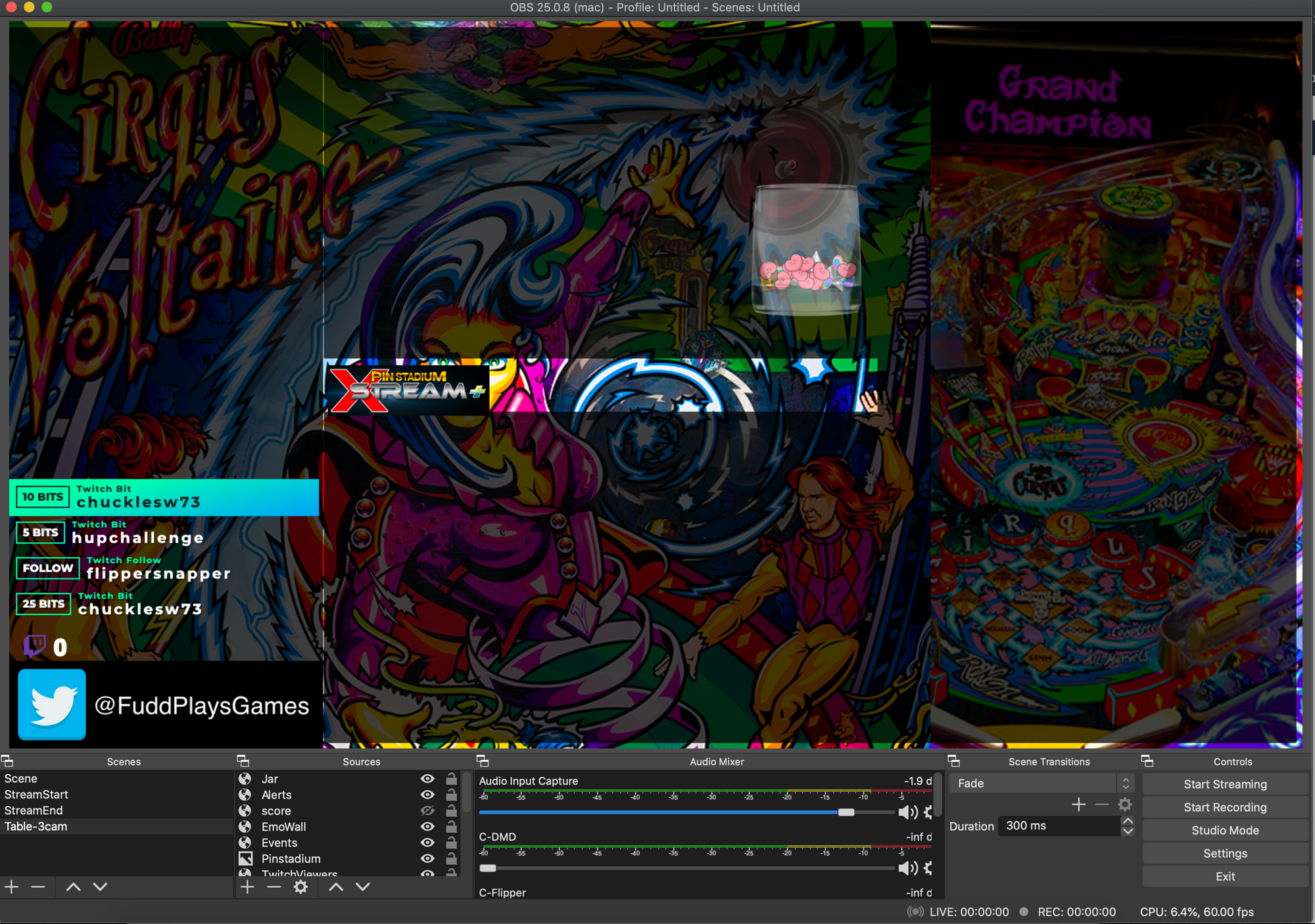1315x924 pixels.
Task: Open Audio Input Capture settings gear
Action: tap(928, 812)
